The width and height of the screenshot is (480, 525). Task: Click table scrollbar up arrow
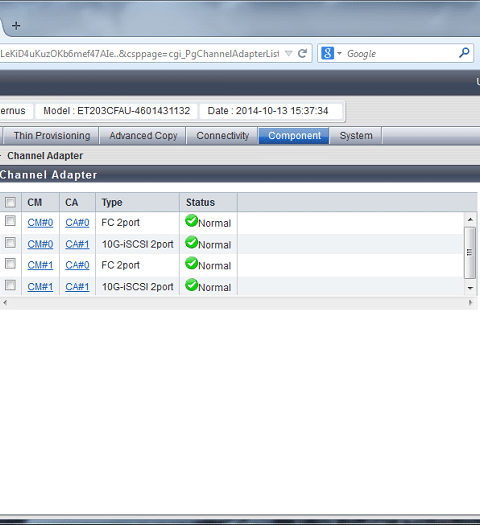[x=470, y=220]
